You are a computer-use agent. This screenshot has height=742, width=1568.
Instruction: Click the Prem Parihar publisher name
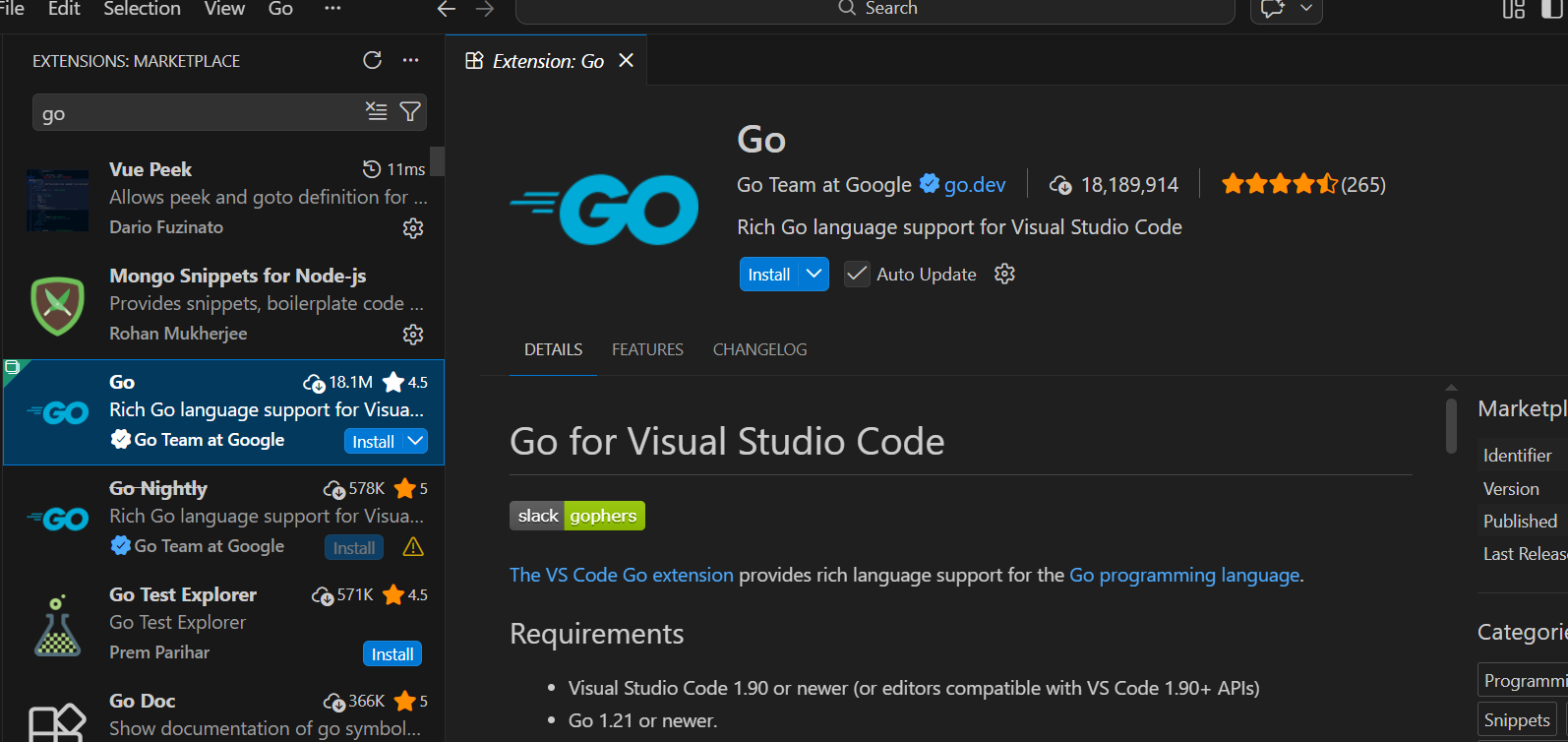click(159, 652)
